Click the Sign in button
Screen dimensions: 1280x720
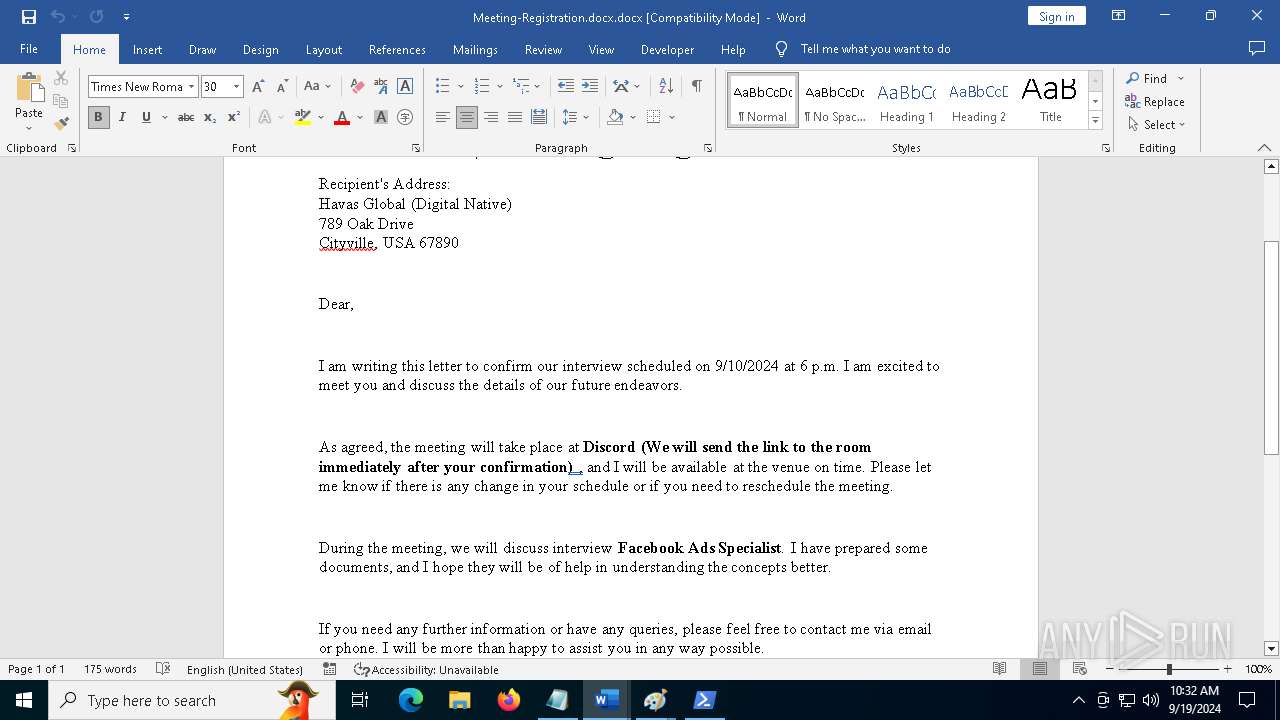pyautogui.click(x=1056, y=16)
